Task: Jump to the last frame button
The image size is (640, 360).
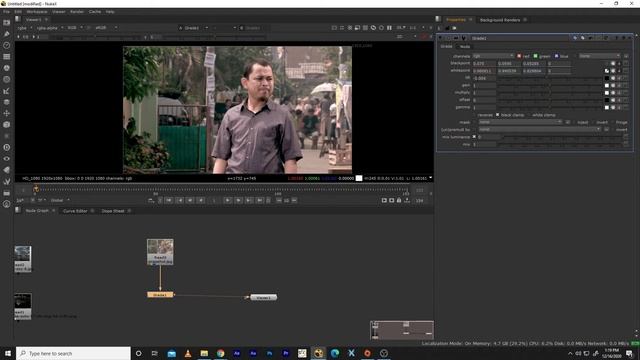Action: (x=260, y=200)
